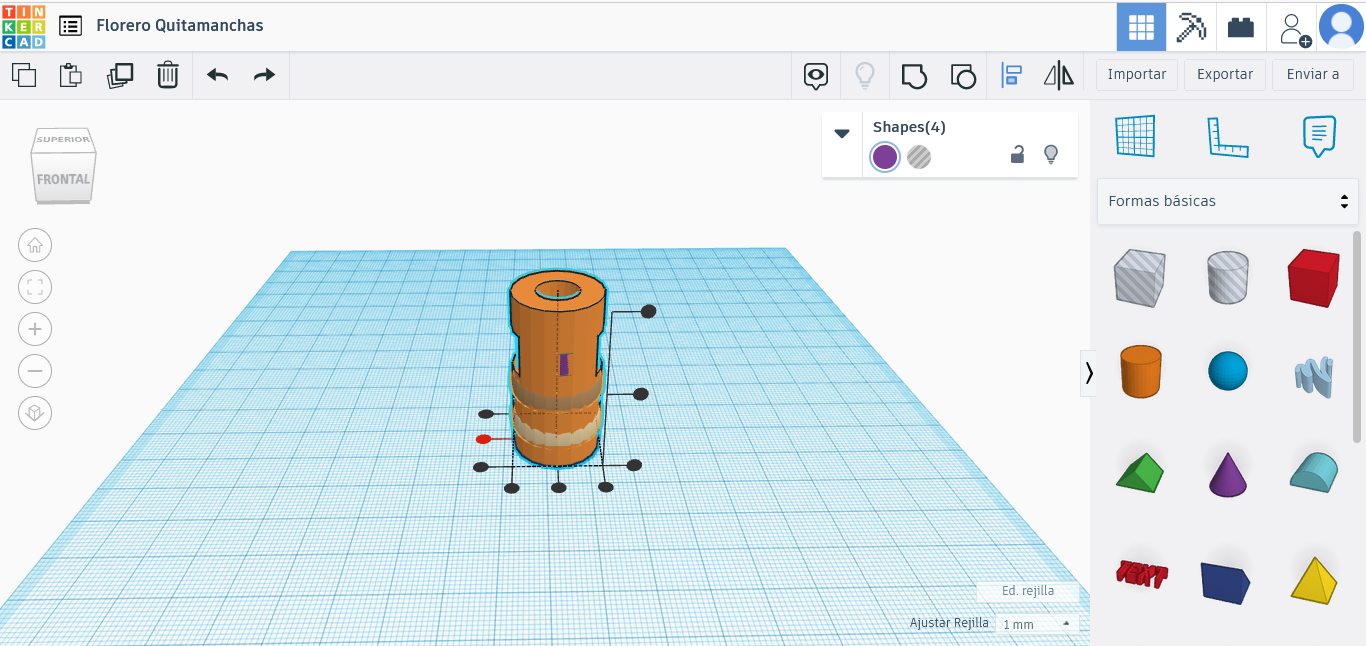1366x646 pixels.
Task: Pick the striped Box hole shape
Action: tap(1139, 278)
